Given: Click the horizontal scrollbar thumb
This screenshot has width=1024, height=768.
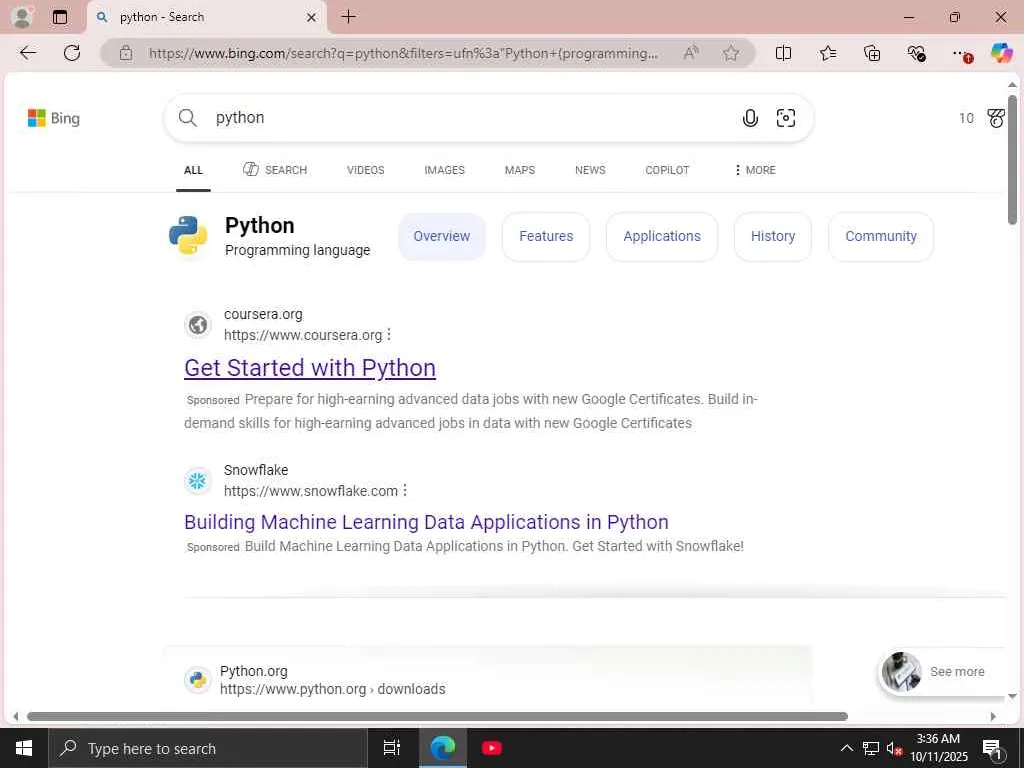Looking at the screenshot, I should coord(438,716).
